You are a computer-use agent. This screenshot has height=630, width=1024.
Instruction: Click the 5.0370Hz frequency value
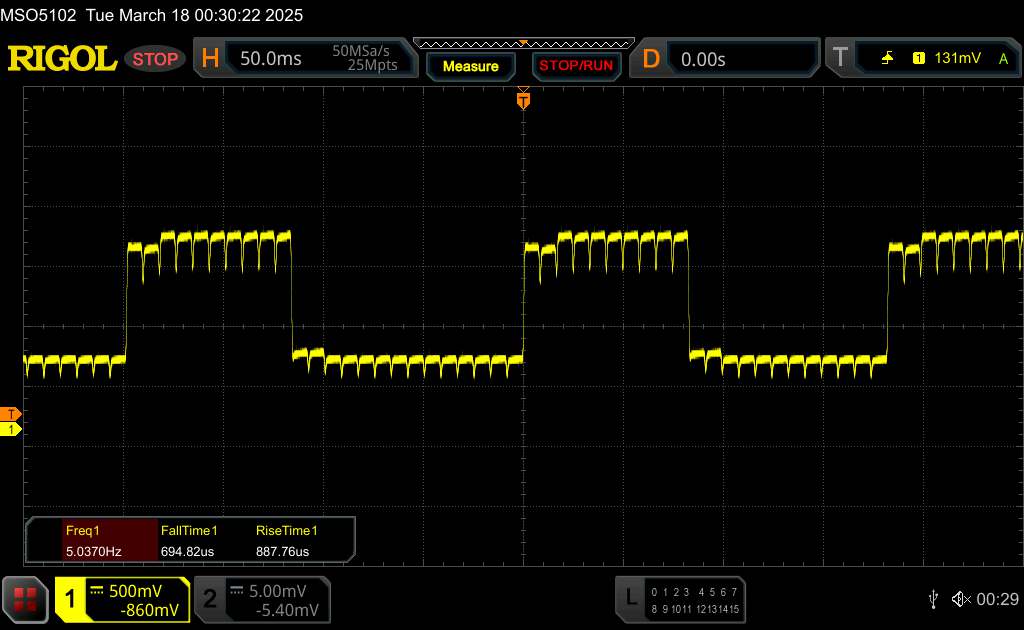tap(93, 552)
